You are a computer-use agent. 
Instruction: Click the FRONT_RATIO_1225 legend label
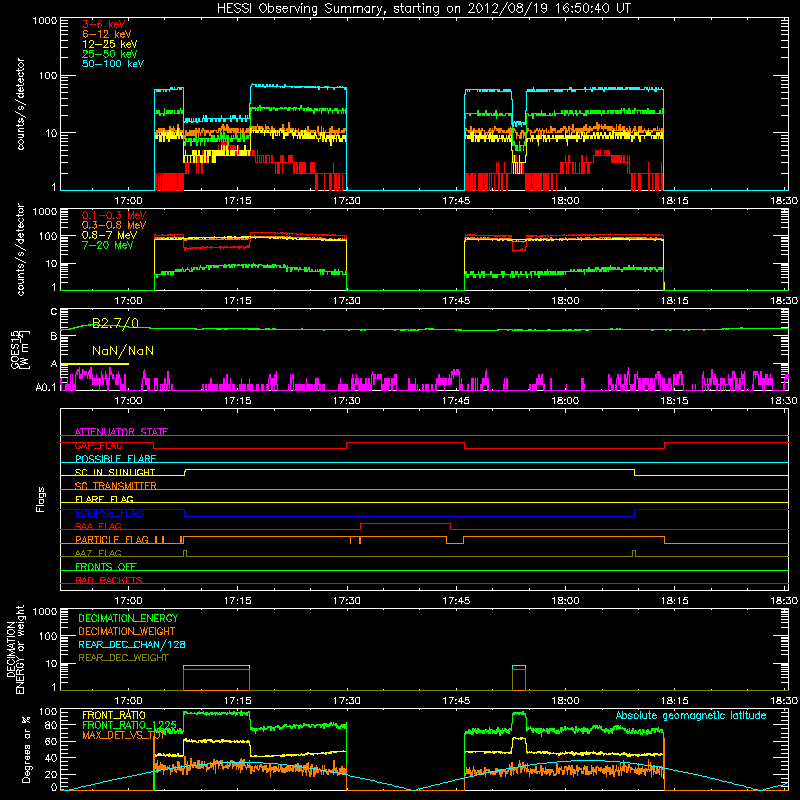point(130,725)
